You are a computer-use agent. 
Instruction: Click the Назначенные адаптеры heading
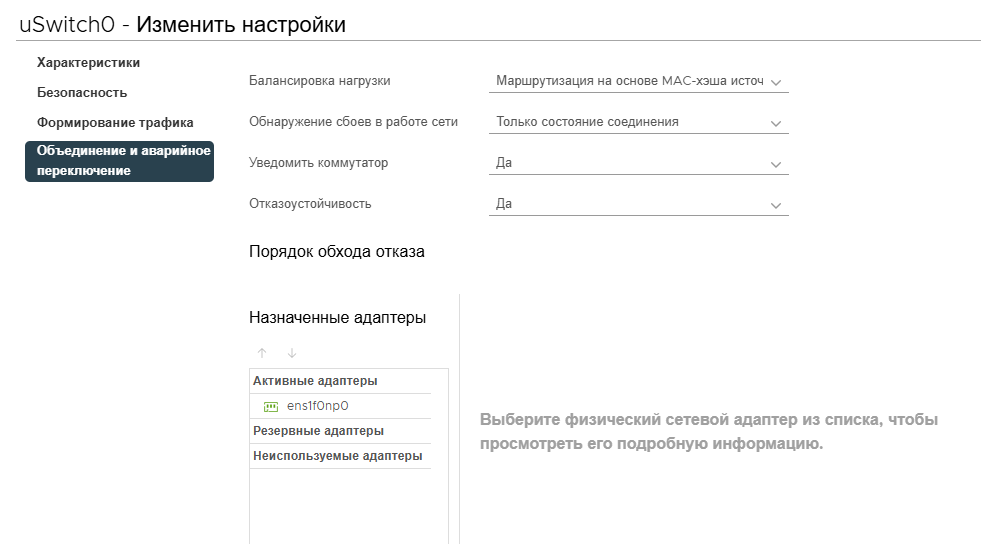(337, 318)
